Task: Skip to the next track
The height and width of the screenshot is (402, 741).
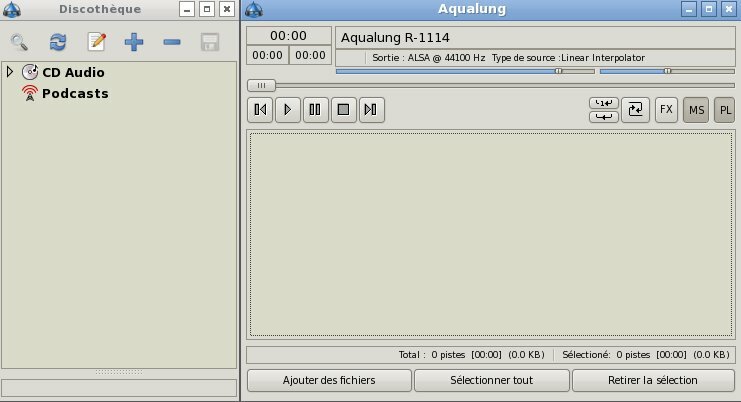Action: point(371,110)
